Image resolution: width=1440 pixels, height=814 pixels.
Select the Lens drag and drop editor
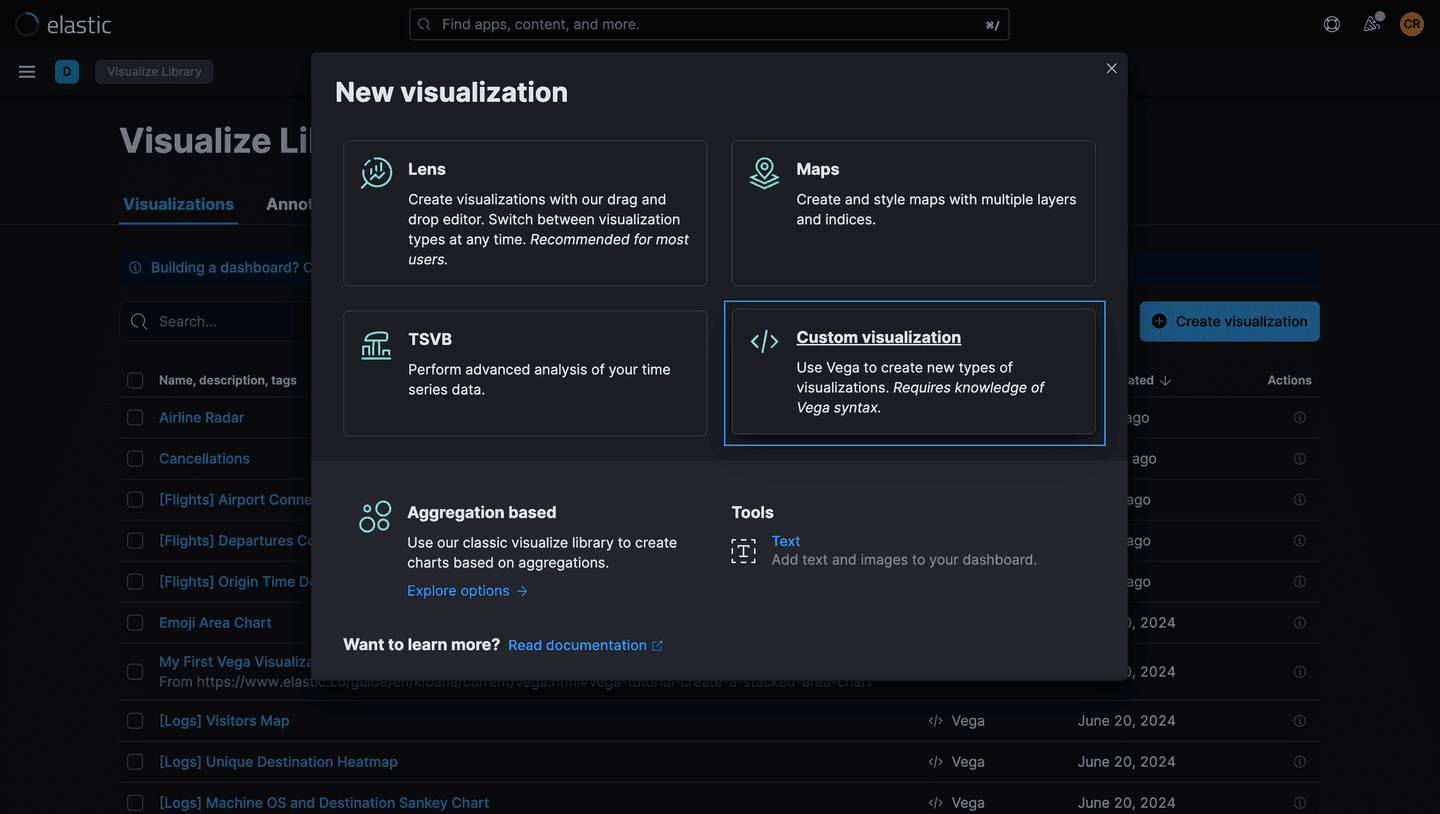(x=525, y=213)
